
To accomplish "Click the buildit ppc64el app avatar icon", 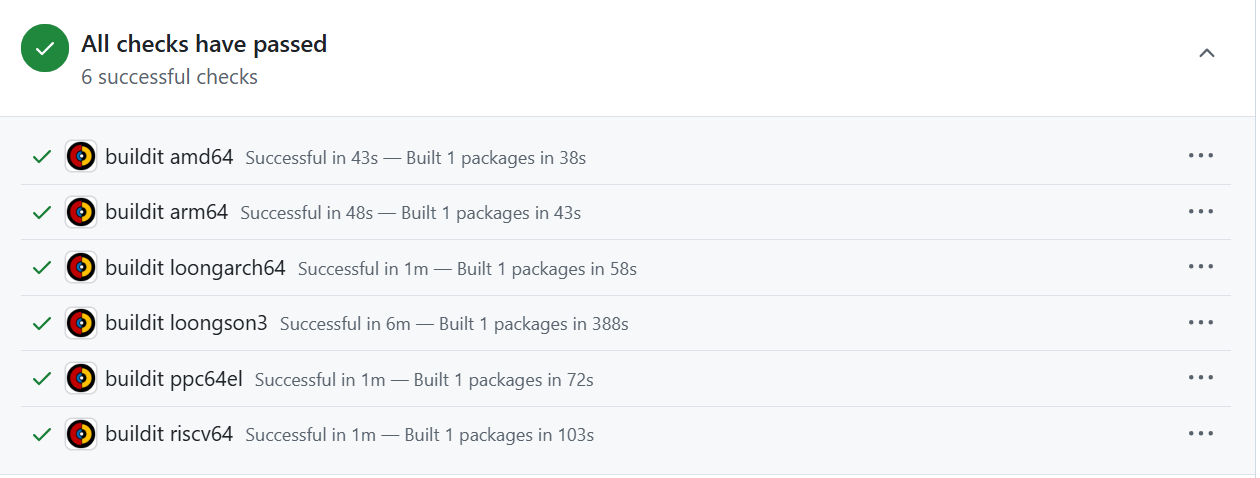I will (x=81, y=379).
